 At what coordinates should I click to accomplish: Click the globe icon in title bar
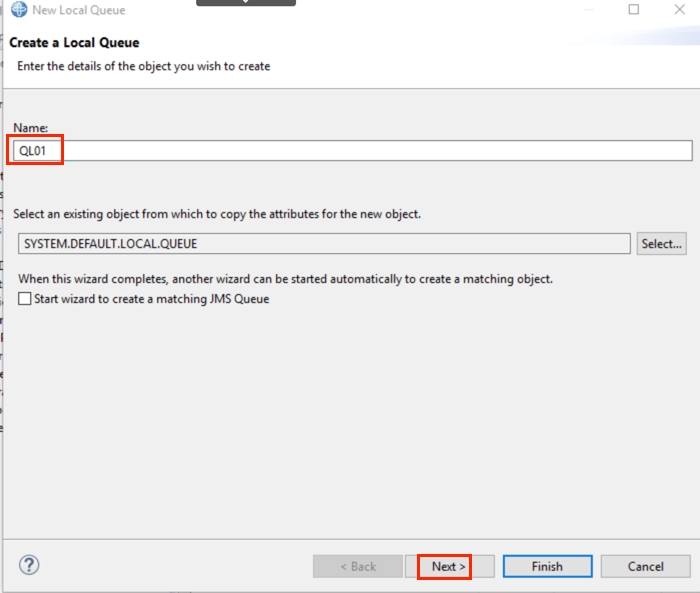[x=19, y=9]
